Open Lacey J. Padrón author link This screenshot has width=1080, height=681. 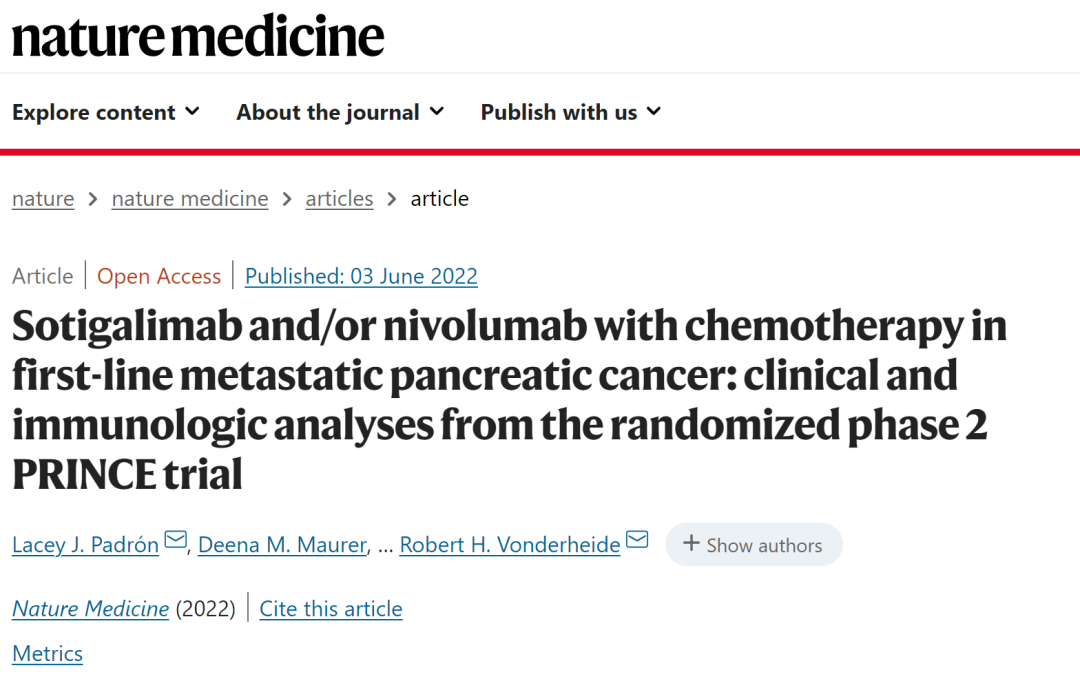tap(85, 545)
